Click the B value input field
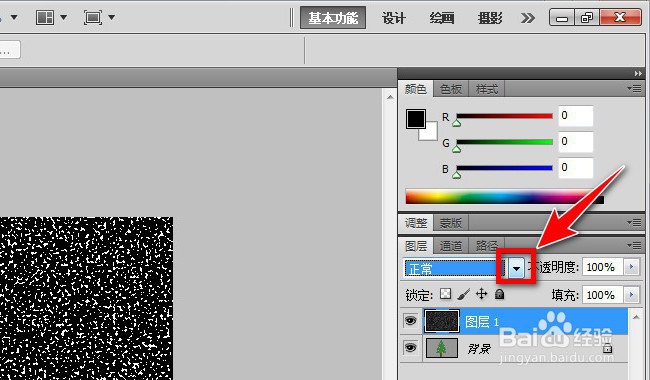 click(575, 168)
